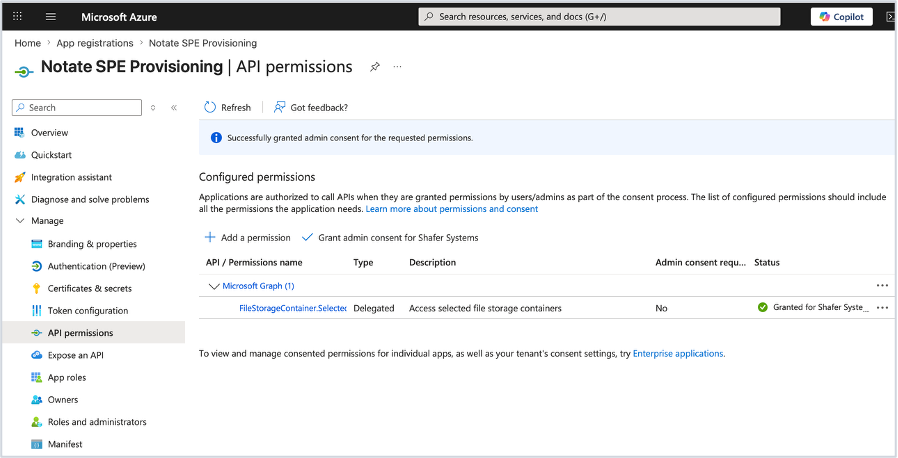Screen dimensions: 898x458
Task: Click the App roles icon
Action: (37, 377)
